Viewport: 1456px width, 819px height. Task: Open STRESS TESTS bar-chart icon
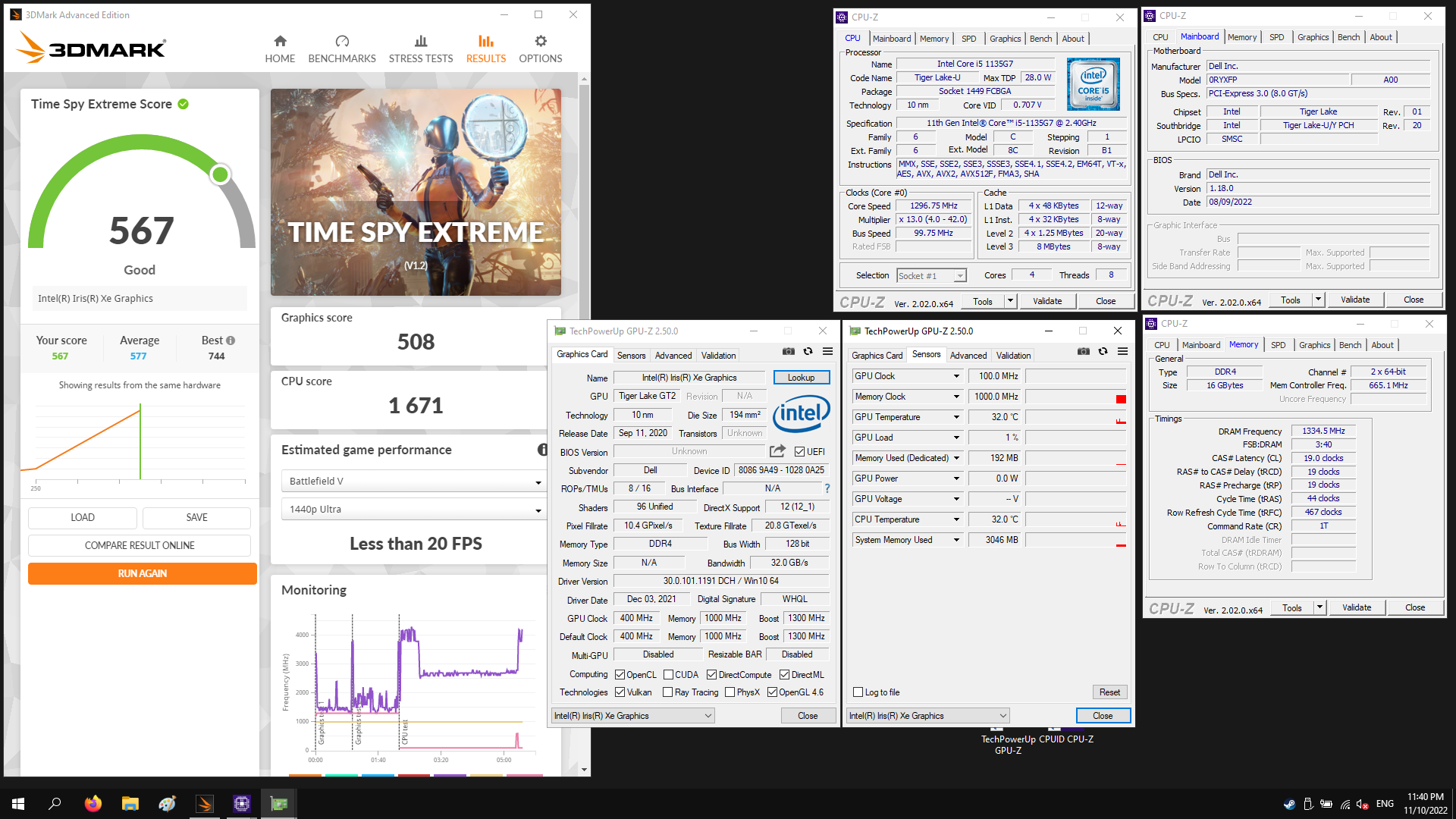[x=421, y=41]
